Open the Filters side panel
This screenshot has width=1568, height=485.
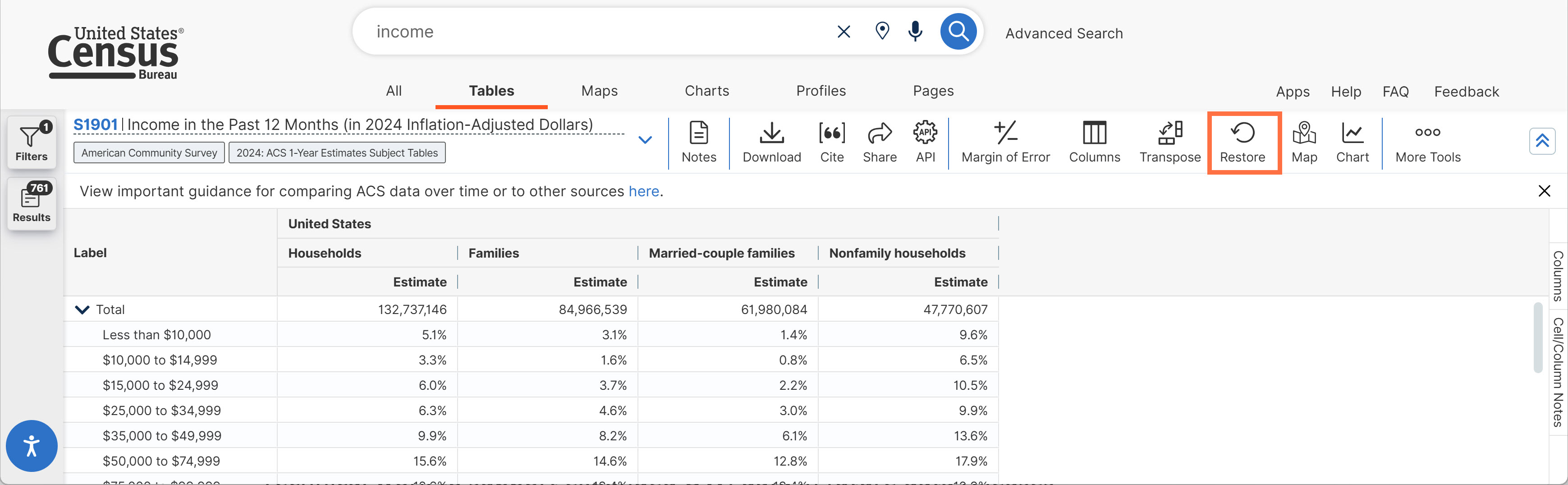32,142
